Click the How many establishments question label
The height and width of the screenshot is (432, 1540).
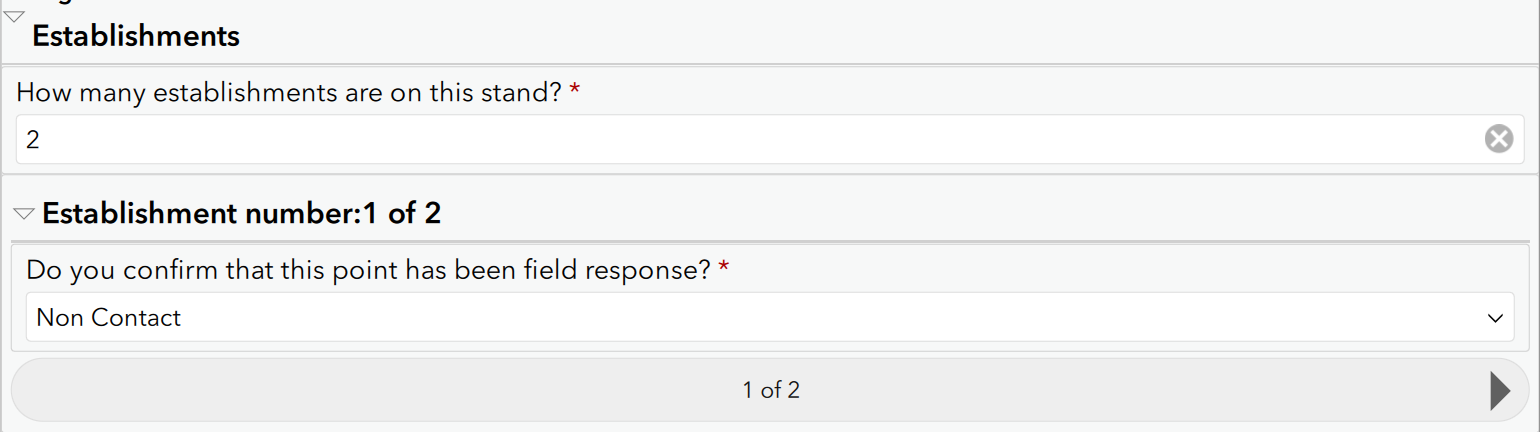click(289, 93)
